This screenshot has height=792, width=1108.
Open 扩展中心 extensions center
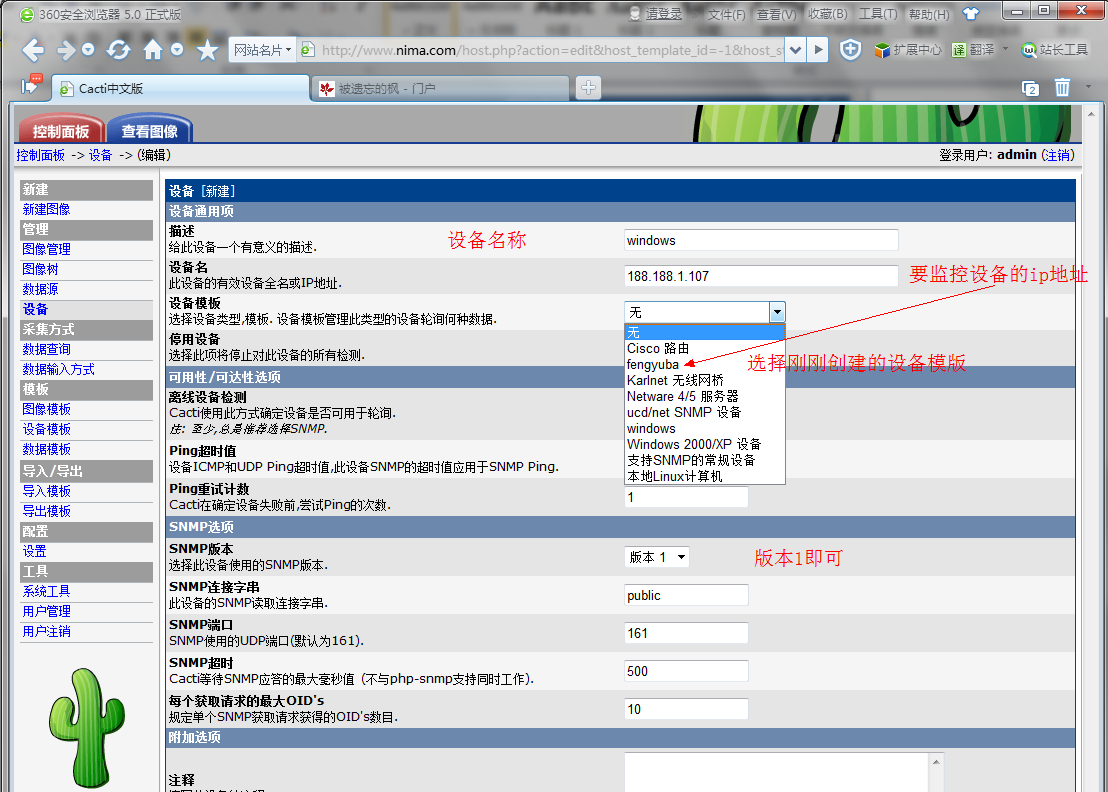pos(908,50)
